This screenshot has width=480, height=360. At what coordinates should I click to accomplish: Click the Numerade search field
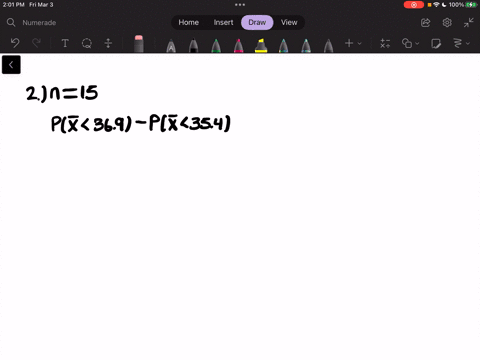pos(39,23)
